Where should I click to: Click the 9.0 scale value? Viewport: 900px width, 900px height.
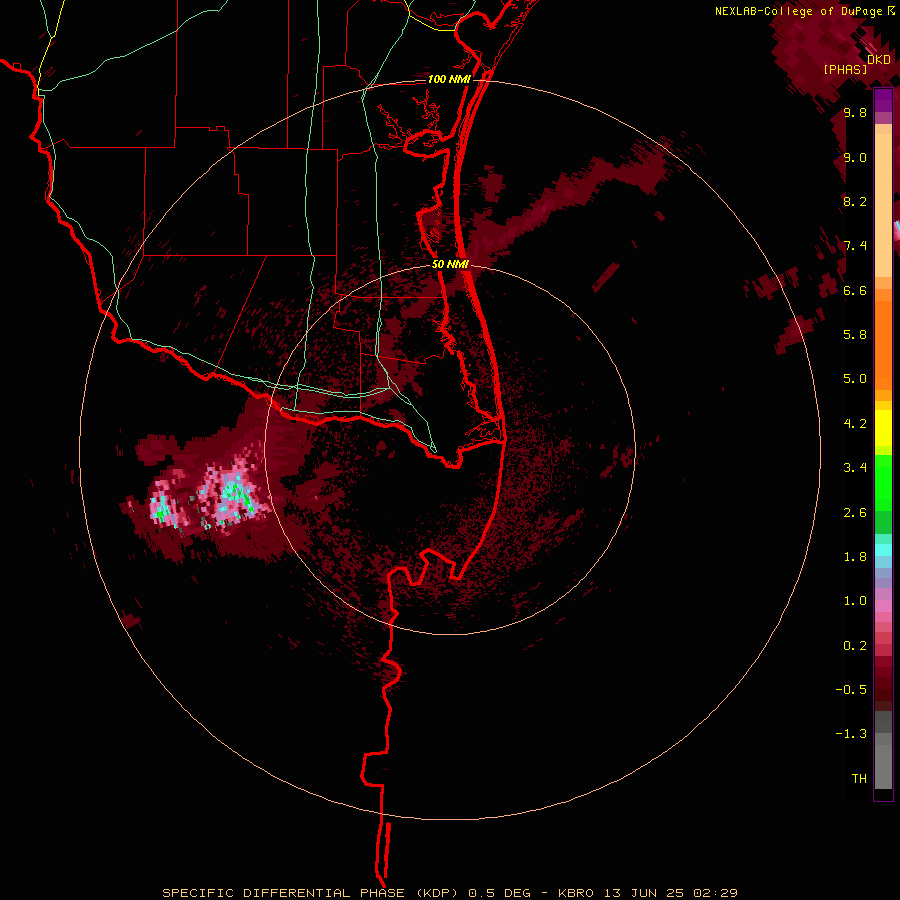[x=855, y=157]
